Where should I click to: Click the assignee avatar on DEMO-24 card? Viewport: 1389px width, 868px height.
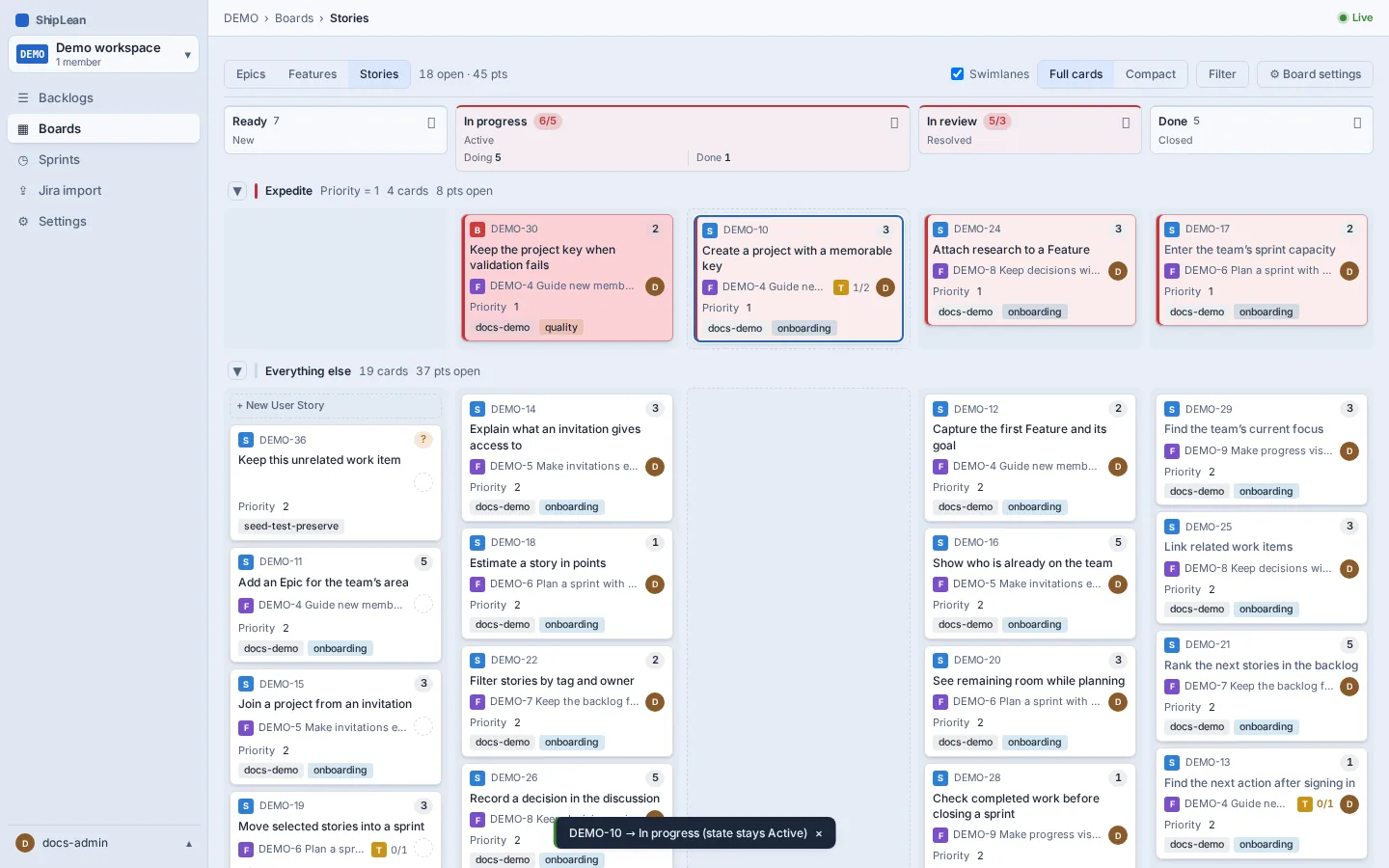pos(1118,271)
